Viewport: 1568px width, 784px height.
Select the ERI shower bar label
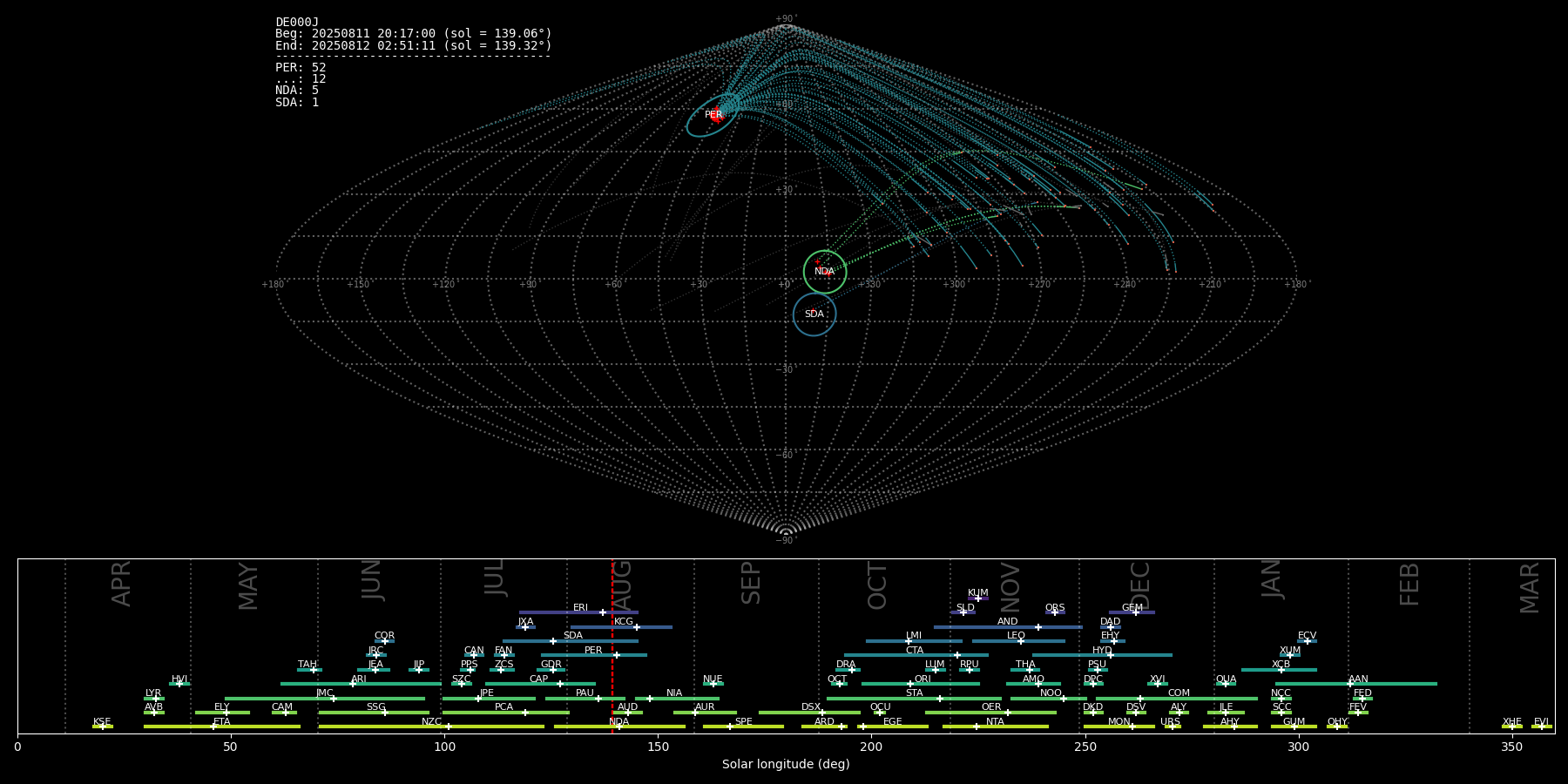(x=580, y=607)
